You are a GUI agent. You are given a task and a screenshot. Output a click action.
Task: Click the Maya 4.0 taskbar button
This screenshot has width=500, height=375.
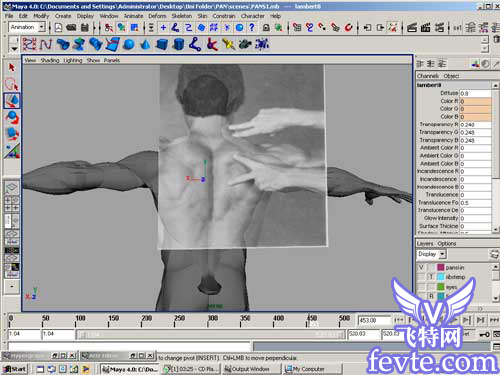[130, 369]
